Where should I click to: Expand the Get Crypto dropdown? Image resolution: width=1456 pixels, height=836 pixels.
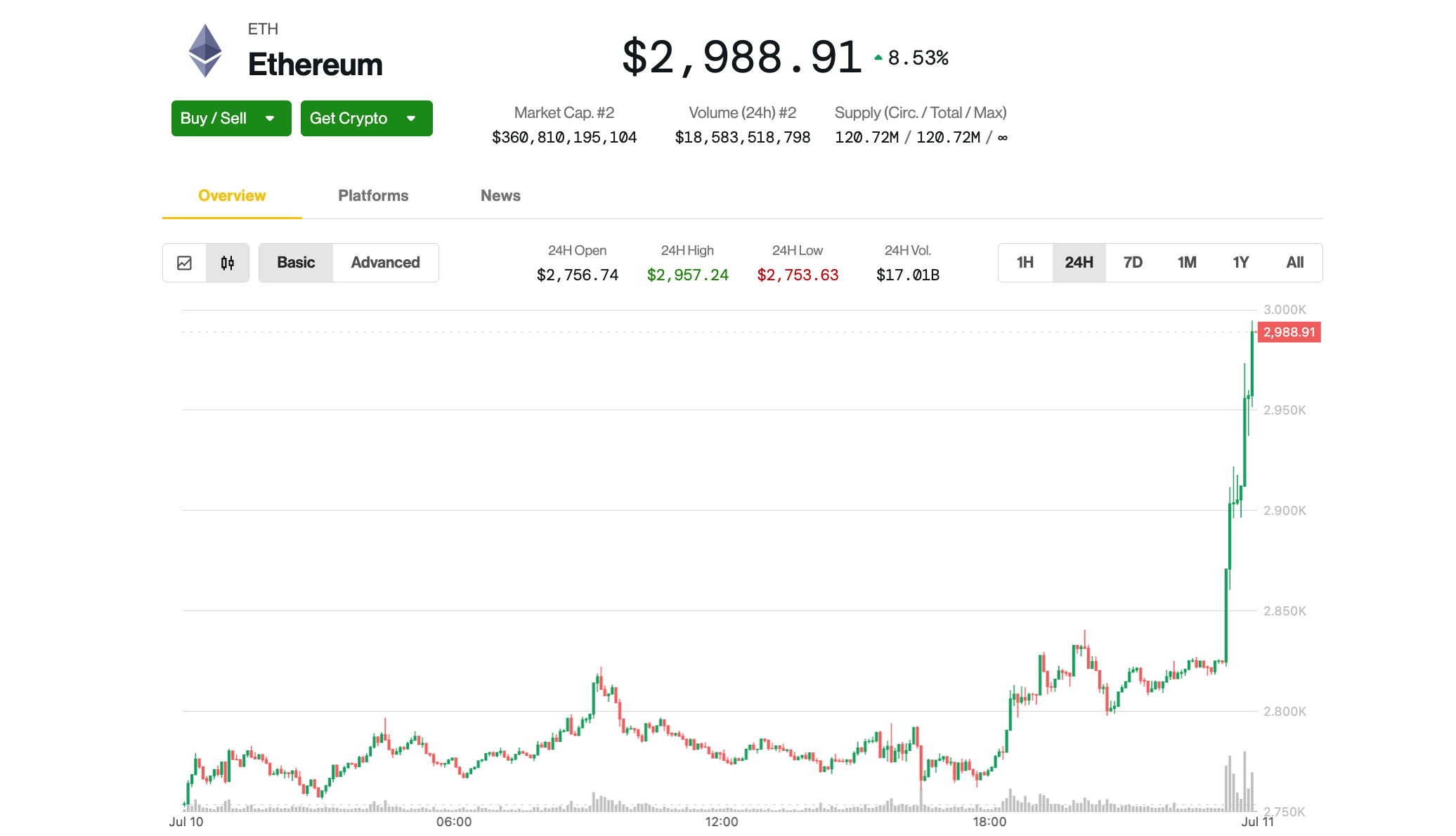tap(365, 118)
